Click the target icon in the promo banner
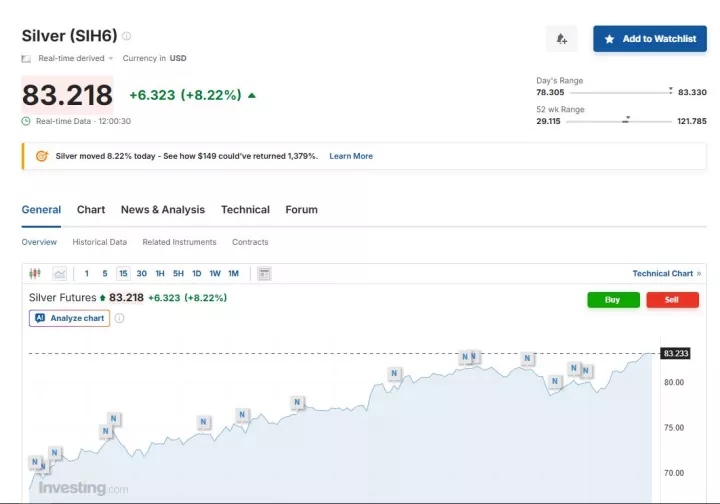The width and height of the screenshot is (720, 504). click(41, 156)
